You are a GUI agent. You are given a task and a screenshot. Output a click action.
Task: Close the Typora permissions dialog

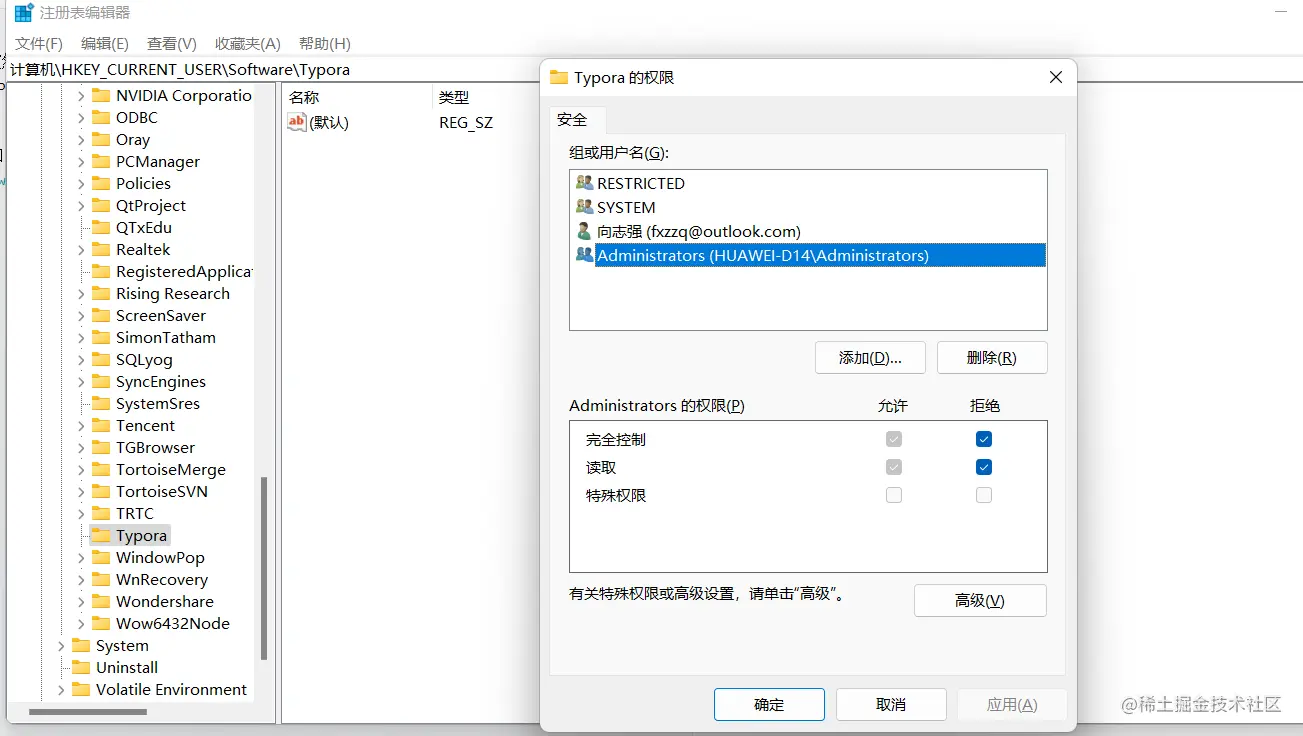point(1055,77)
